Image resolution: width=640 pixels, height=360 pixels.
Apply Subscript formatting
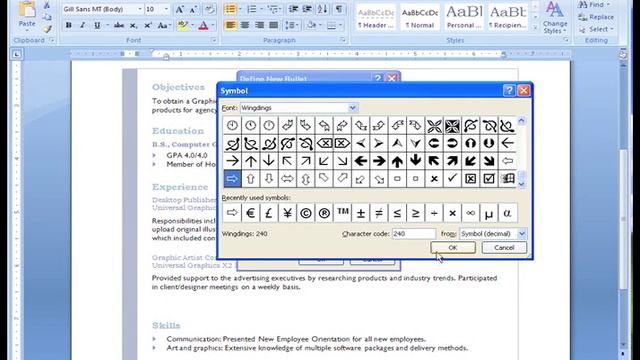133,25
